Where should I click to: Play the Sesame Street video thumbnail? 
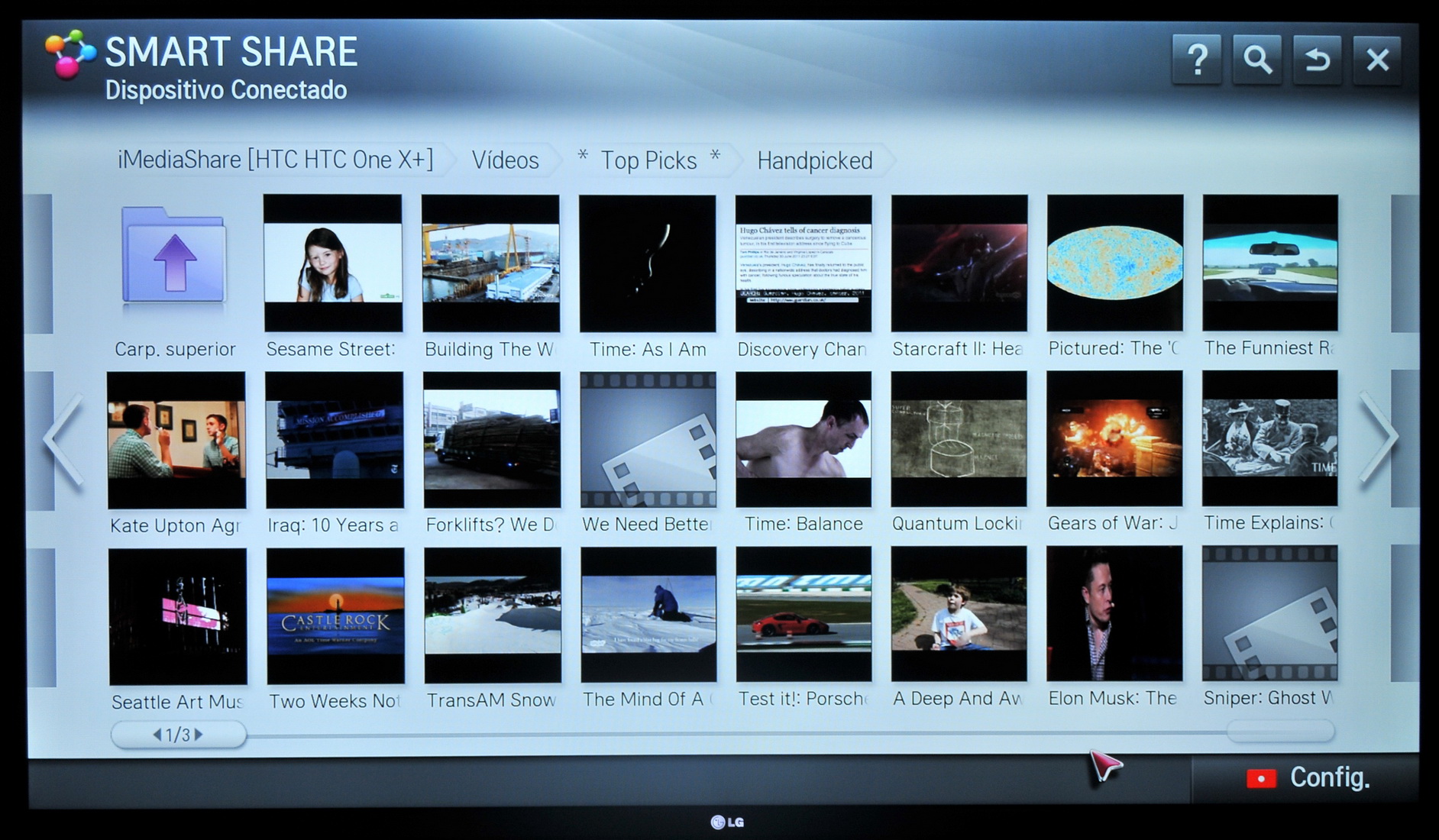[x=332, y=263]
